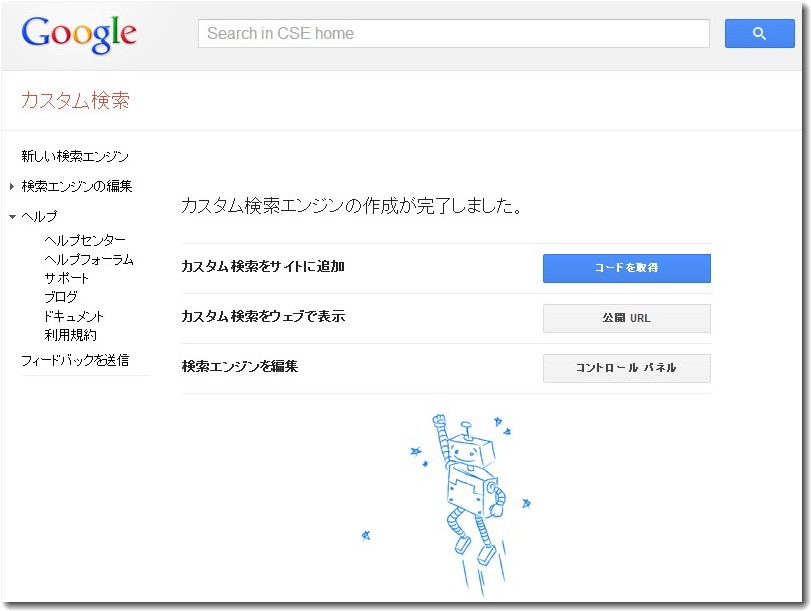Click the blue search magnifier button
Screen dimensions: 811x611
click(x=759, y=34)
